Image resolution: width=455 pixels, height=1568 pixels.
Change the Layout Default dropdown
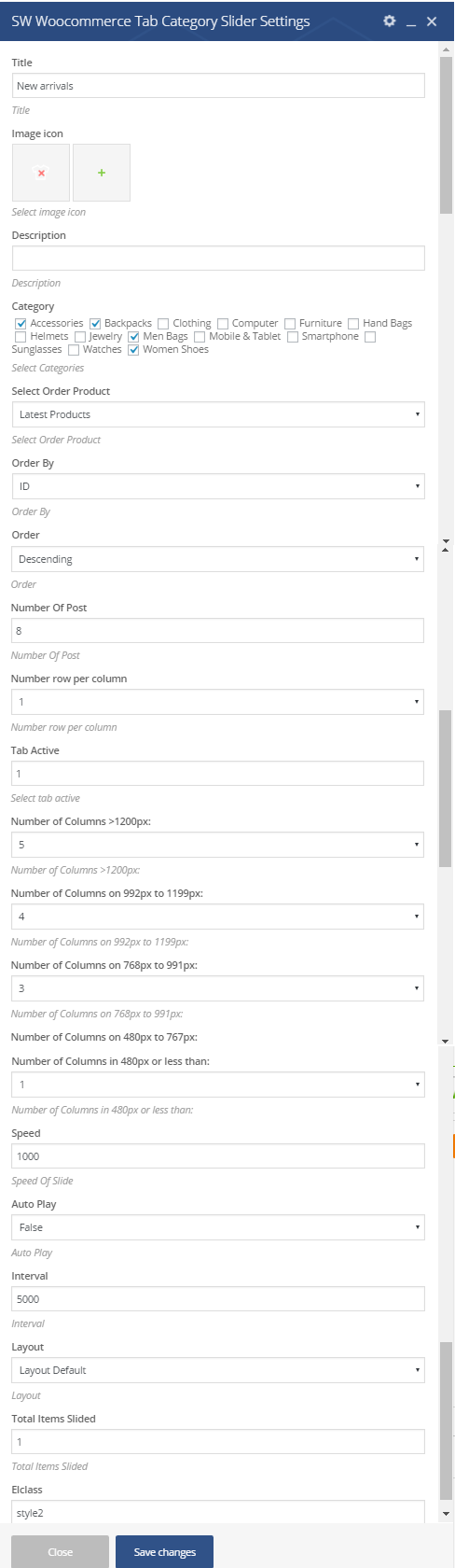pyautogui.click(x=218, y=1370)
